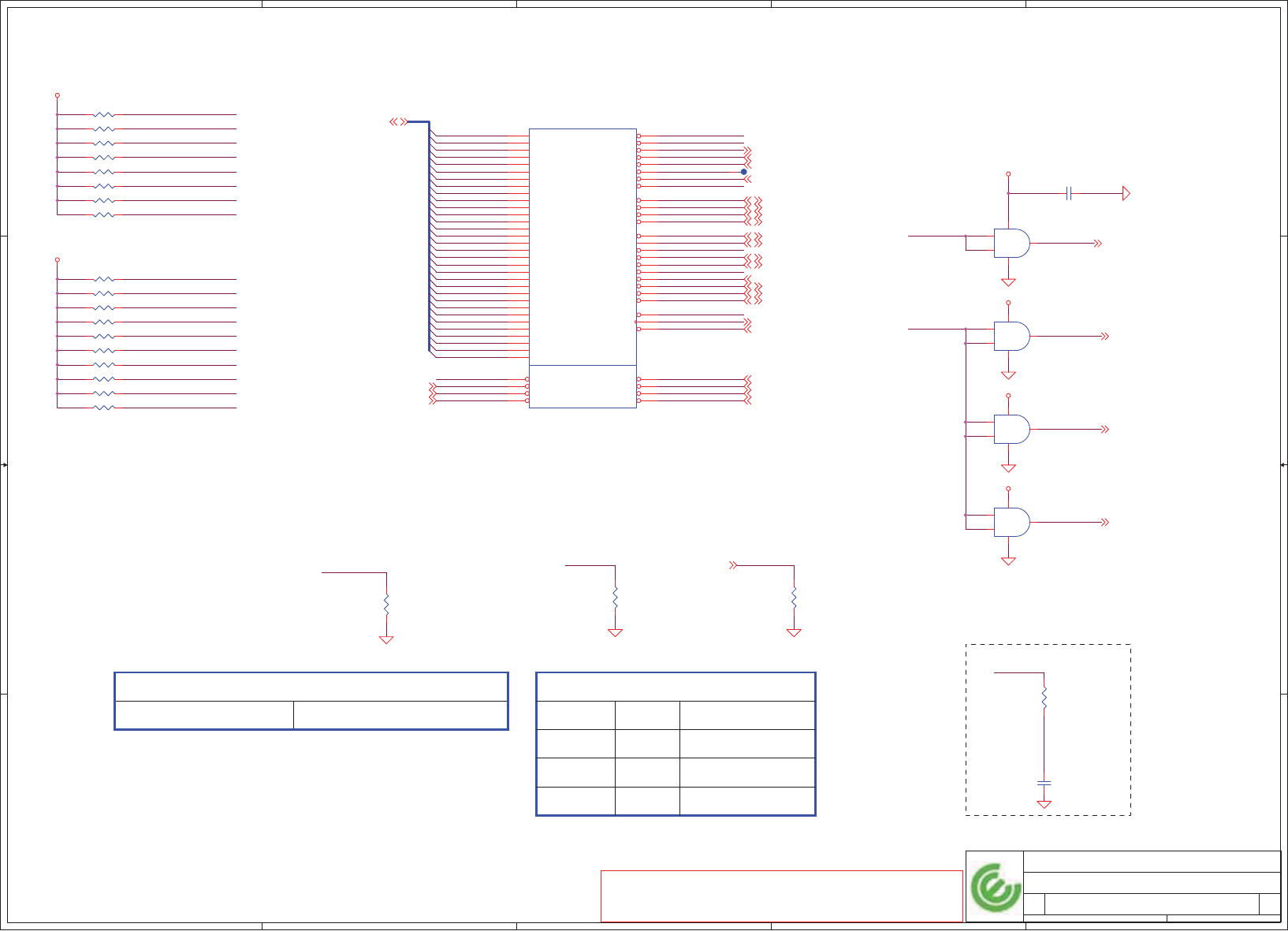Image resolution: width=1288 pixels, height=931 pixels.
Task: Select the blue junction dot on IC output
Action: coord(743,172)
